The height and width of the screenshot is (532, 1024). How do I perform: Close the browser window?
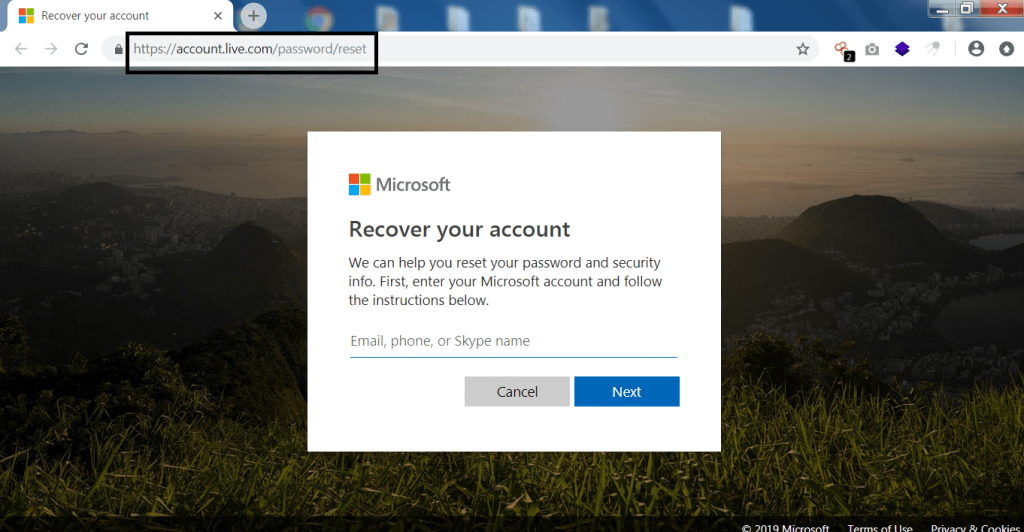[x=1001, y=9]
